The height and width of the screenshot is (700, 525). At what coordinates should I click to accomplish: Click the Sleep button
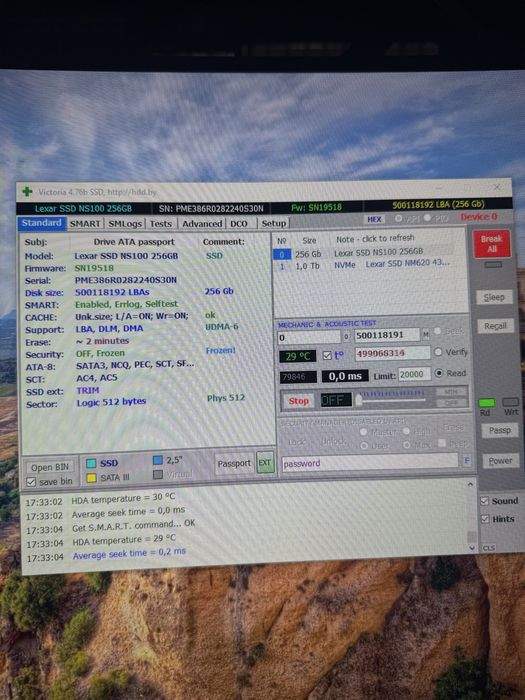click(x=494, y=297)
